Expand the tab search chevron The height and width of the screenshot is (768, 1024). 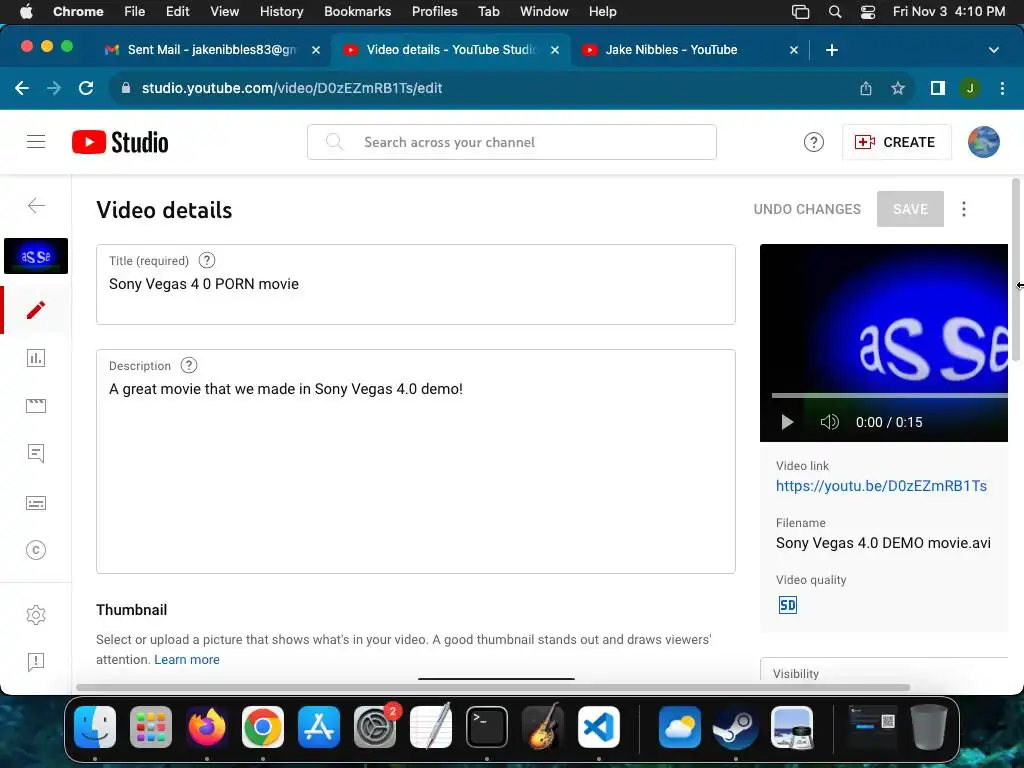tap(993, 50)
